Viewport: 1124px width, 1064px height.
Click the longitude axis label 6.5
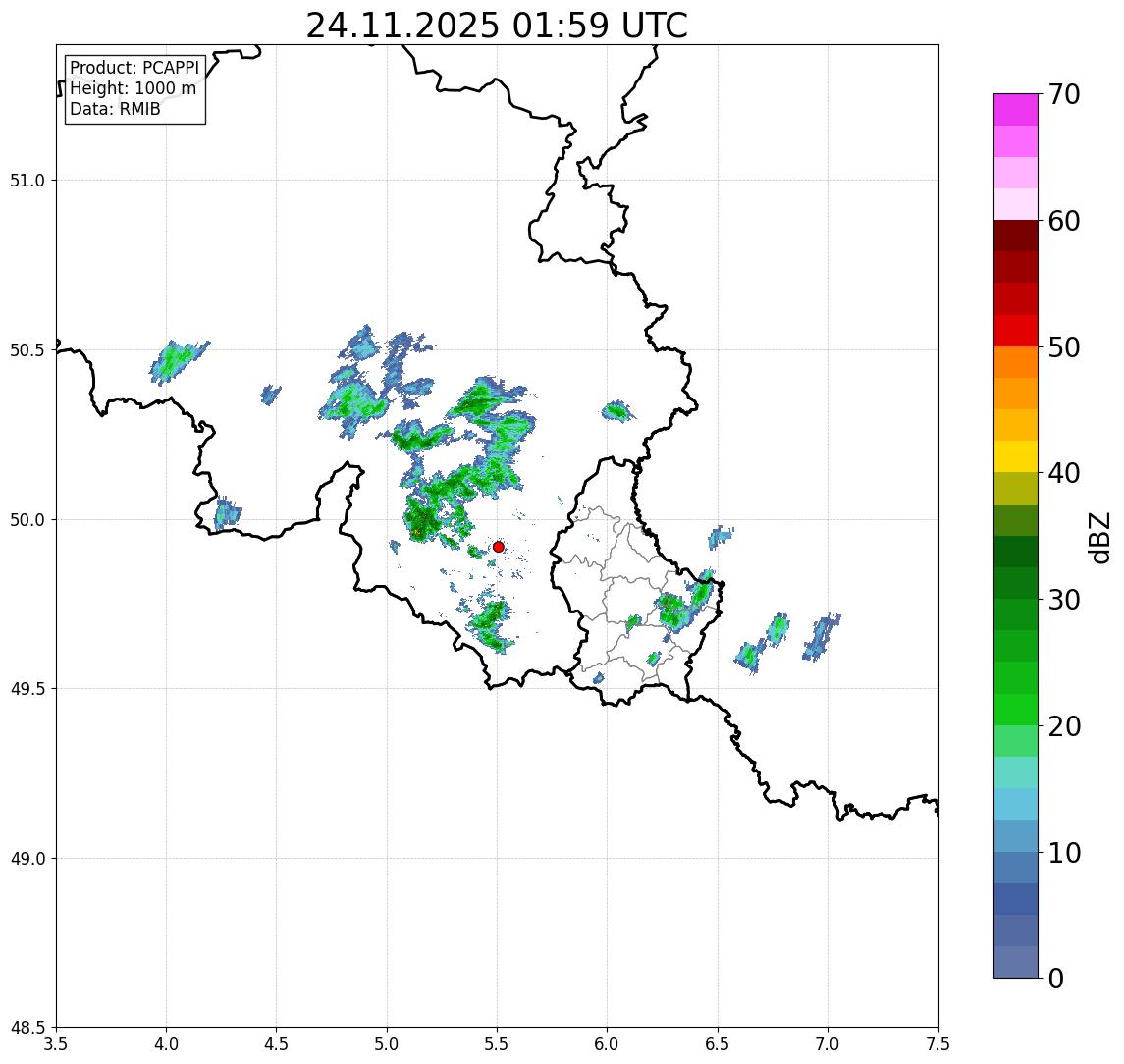718,1044
